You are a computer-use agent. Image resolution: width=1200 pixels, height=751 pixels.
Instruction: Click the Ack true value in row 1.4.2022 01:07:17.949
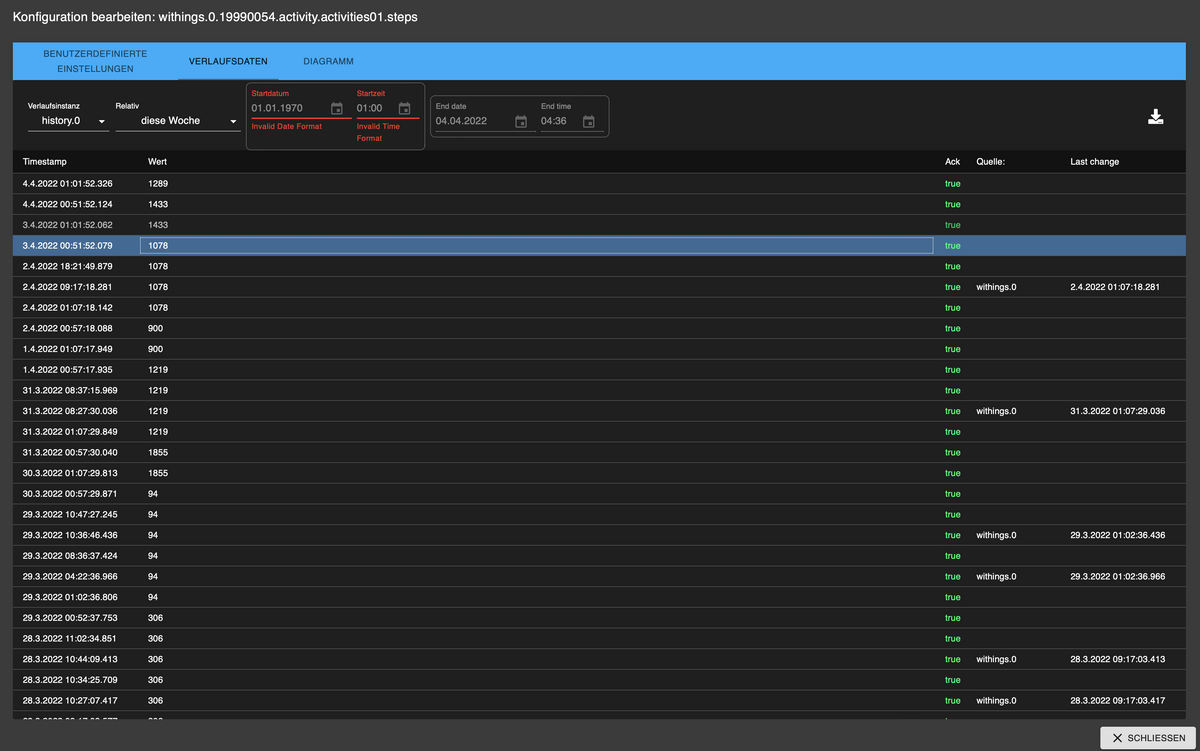(x=952, y=349)
